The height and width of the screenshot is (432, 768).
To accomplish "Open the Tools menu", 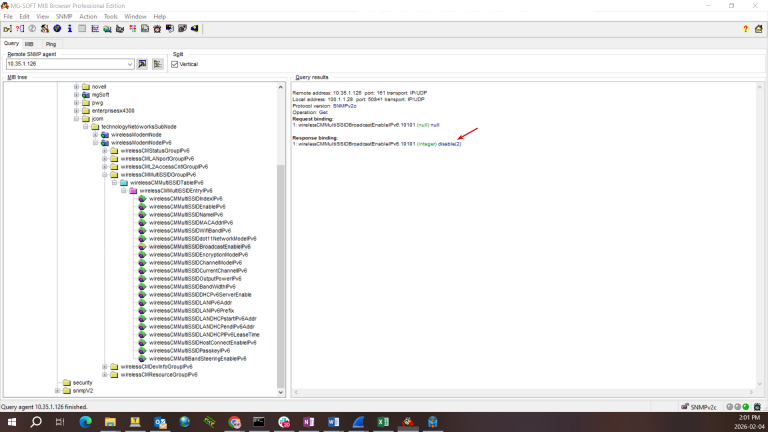I will click(x=111, y=16).
